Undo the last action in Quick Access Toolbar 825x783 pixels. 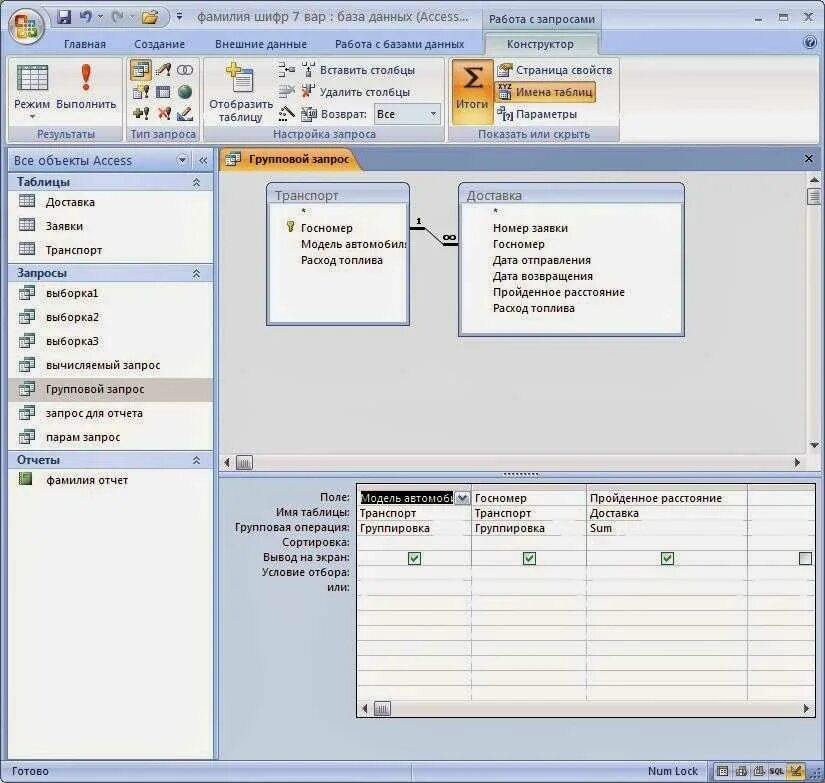[x=86, y=17]
